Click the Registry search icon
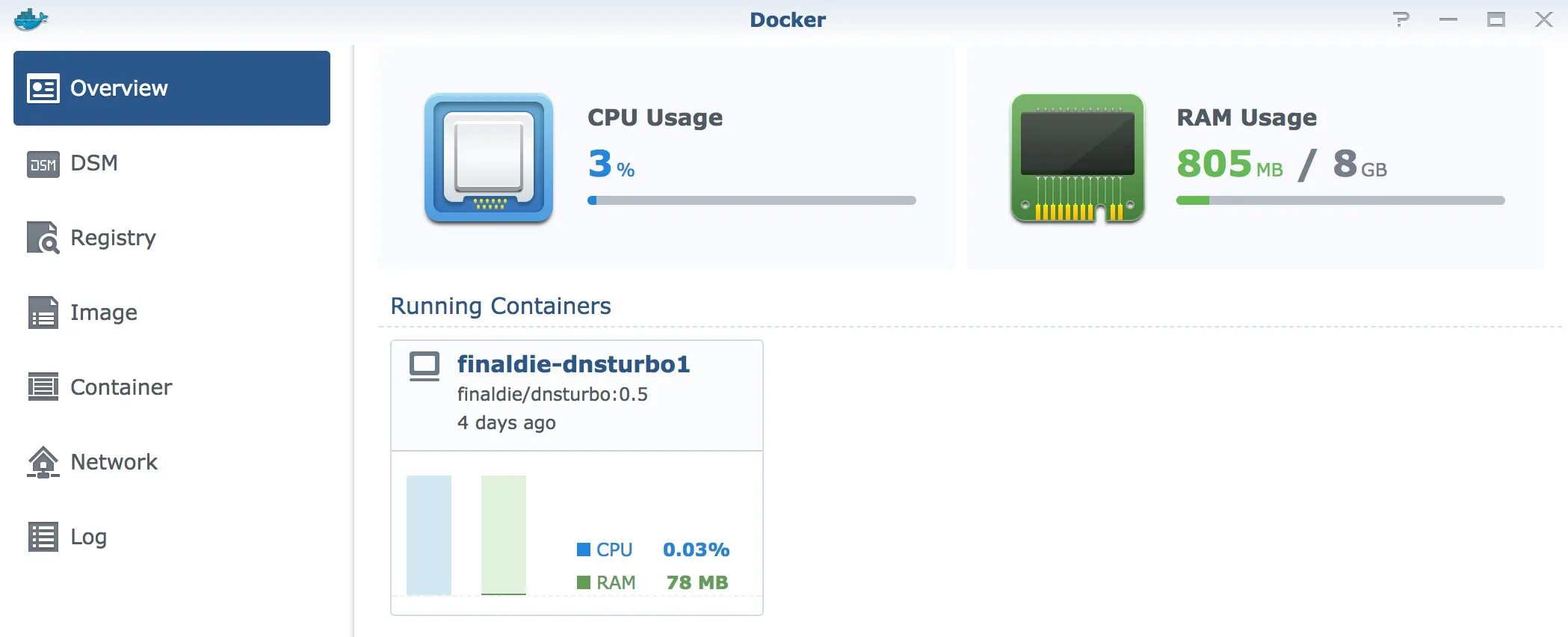 [x=43, y=238]
